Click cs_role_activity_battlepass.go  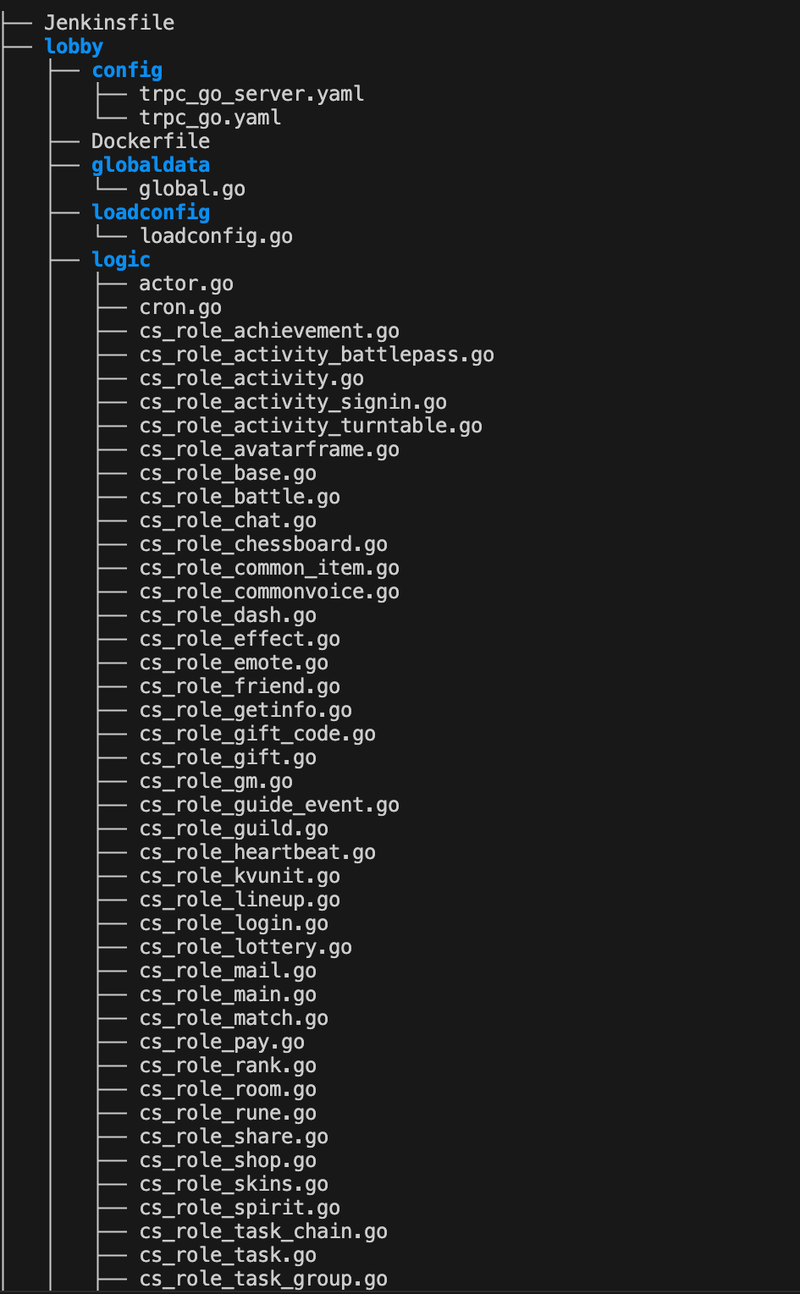[x=316, y=355]
